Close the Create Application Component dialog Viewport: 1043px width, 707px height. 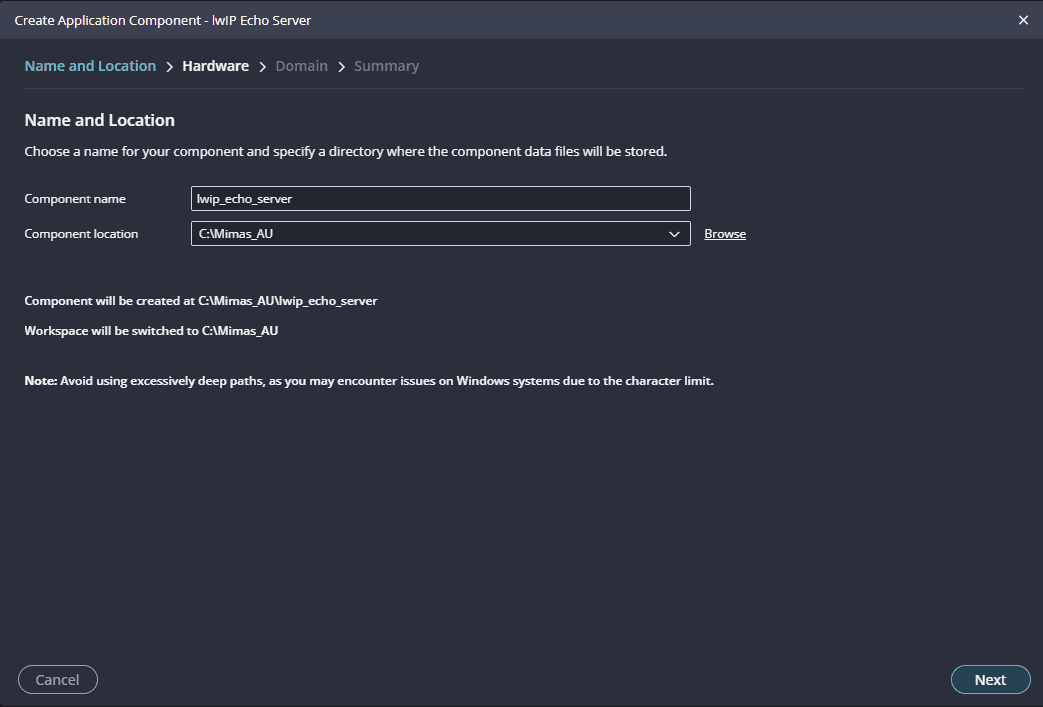pyautogui.click(x=1023, y=20)
